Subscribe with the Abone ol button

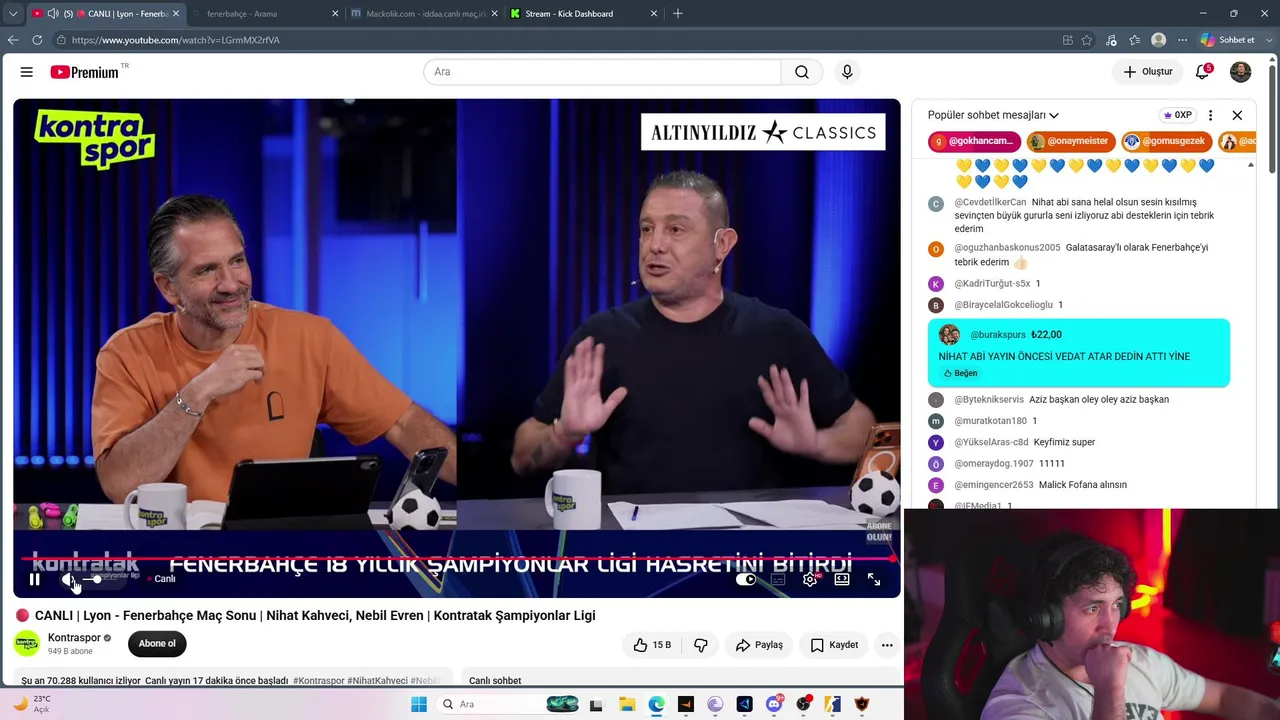tap(157, 644)
